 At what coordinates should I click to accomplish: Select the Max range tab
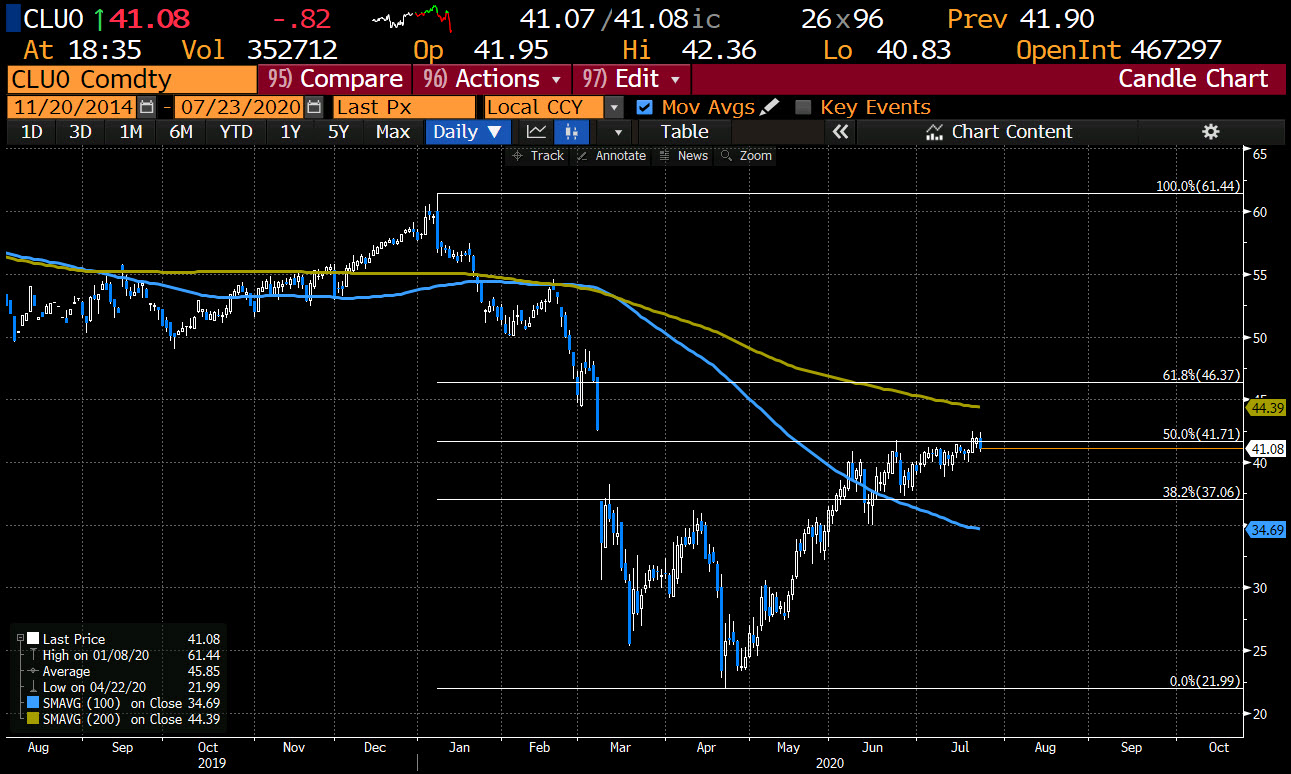pos(393,131)
